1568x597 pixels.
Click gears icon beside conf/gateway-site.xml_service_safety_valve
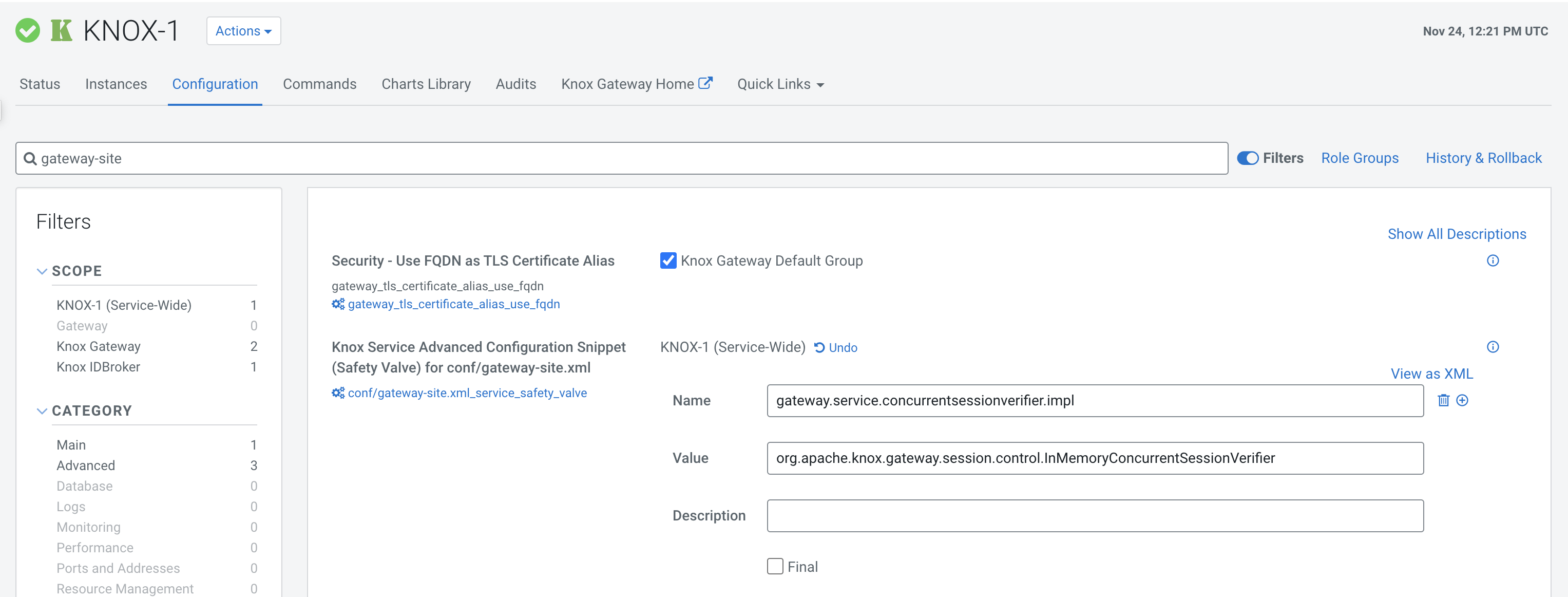pos(338,393)
